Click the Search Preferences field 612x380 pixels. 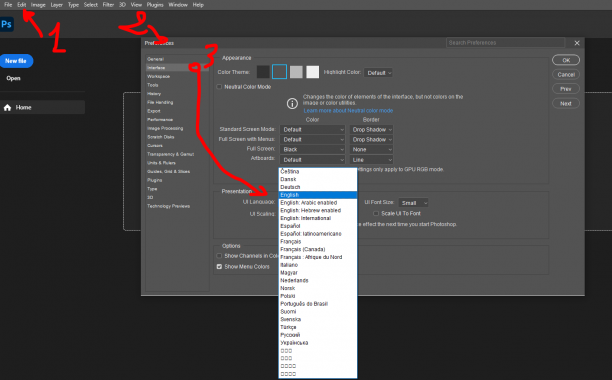pyautogui.click(x=505, y=43)
